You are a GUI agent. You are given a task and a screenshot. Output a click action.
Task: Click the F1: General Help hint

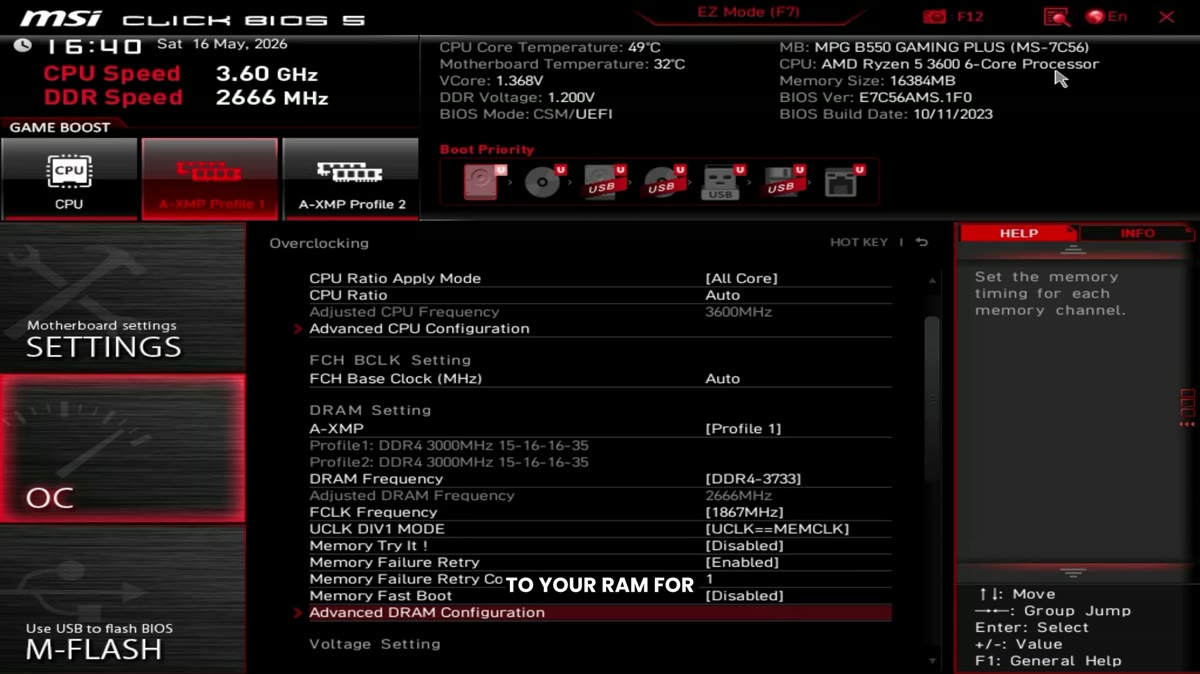(1048, 660)
